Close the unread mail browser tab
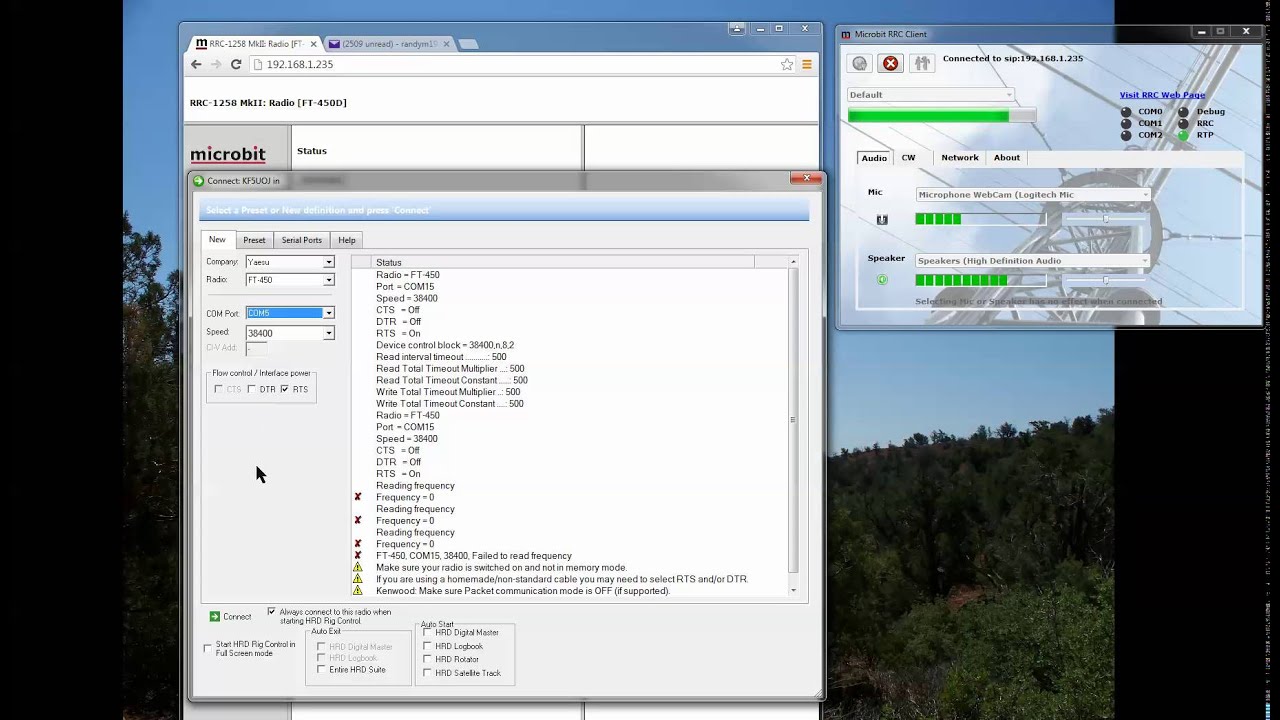 [x=446, y=44]
